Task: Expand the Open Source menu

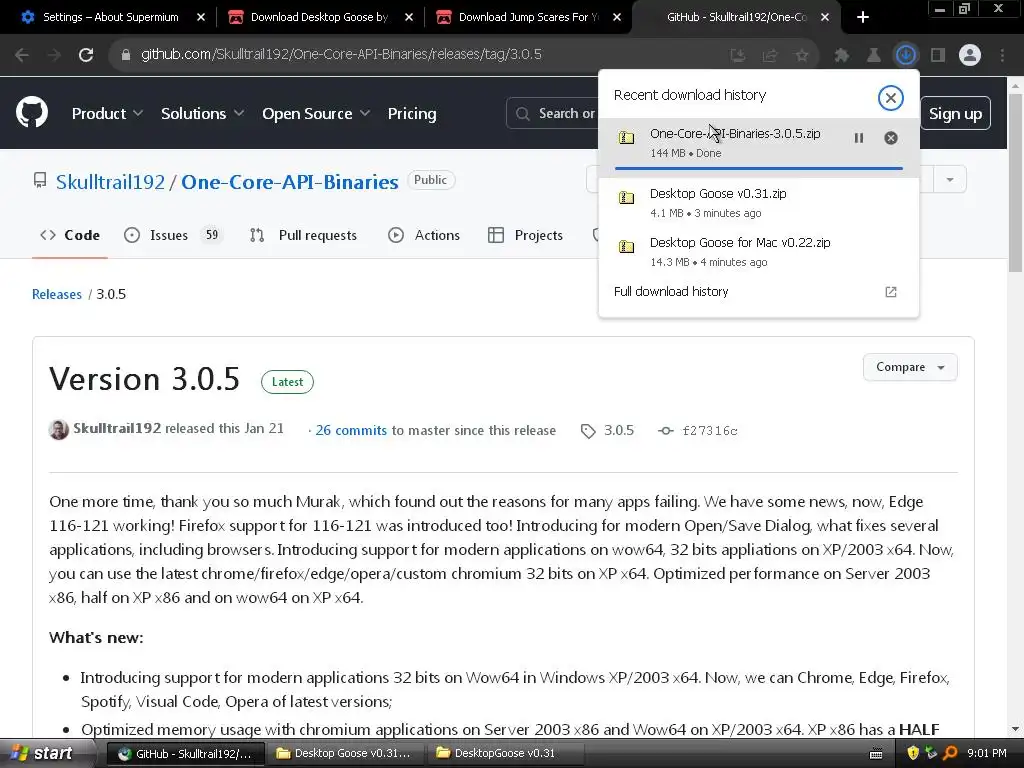Action: click(x=316, y=114)
